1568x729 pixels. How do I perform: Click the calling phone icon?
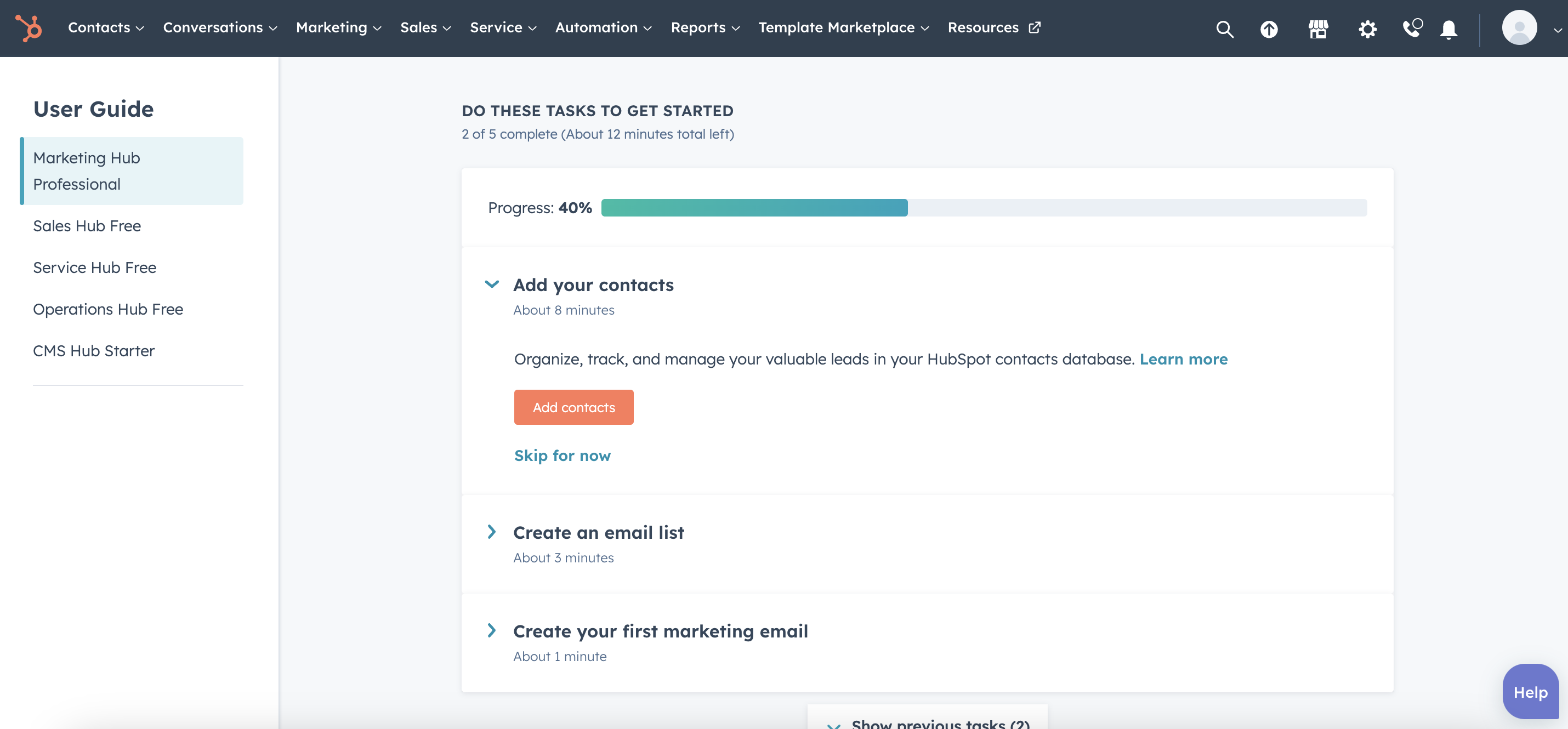(x=1412, y=28)
